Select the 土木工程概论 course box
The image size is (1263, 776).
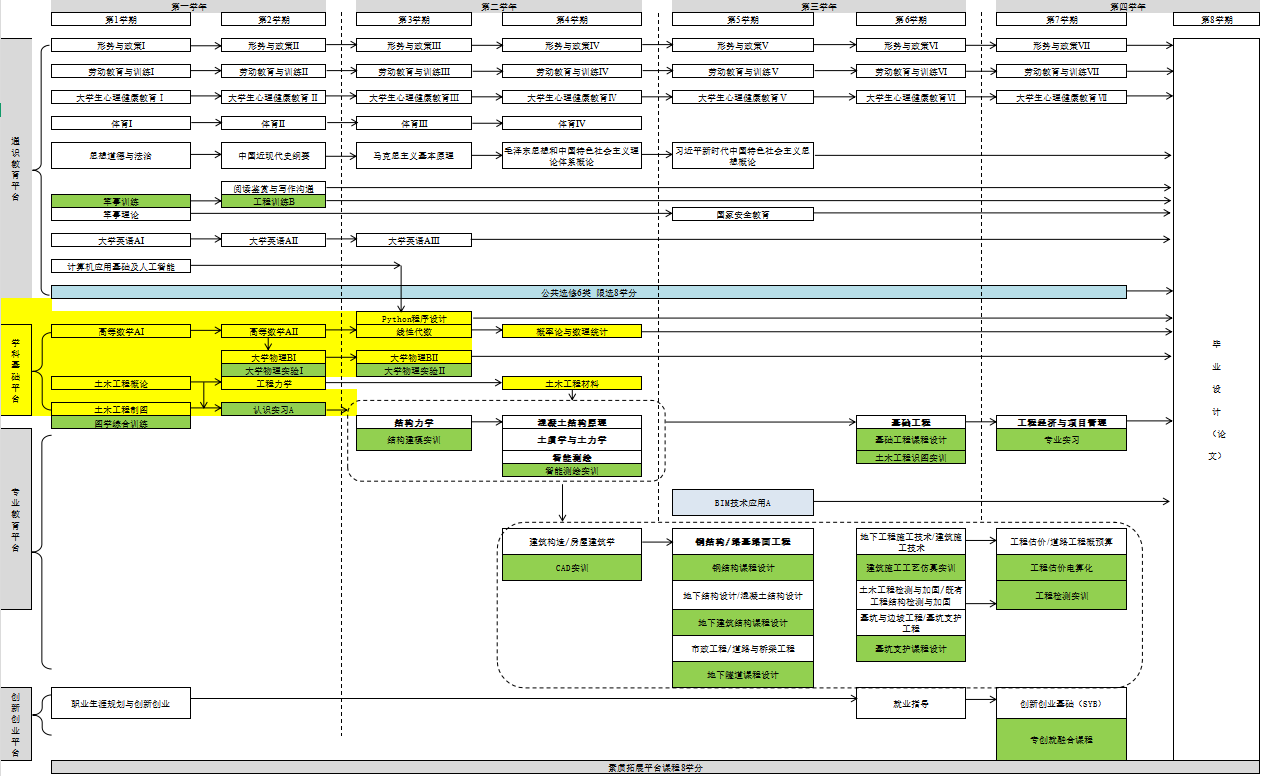click(x=120, y=383)
